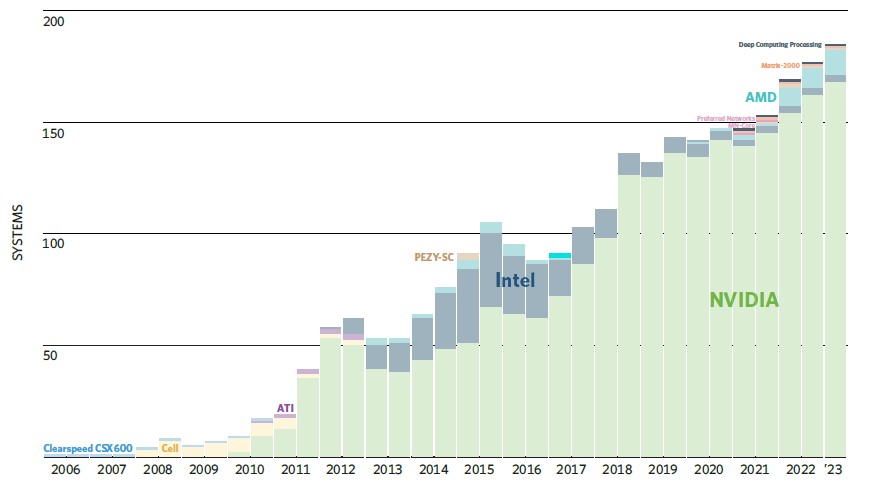Select the 2017 x-axis label
This screenshot has height=491, width=869.
coord(571,469)
